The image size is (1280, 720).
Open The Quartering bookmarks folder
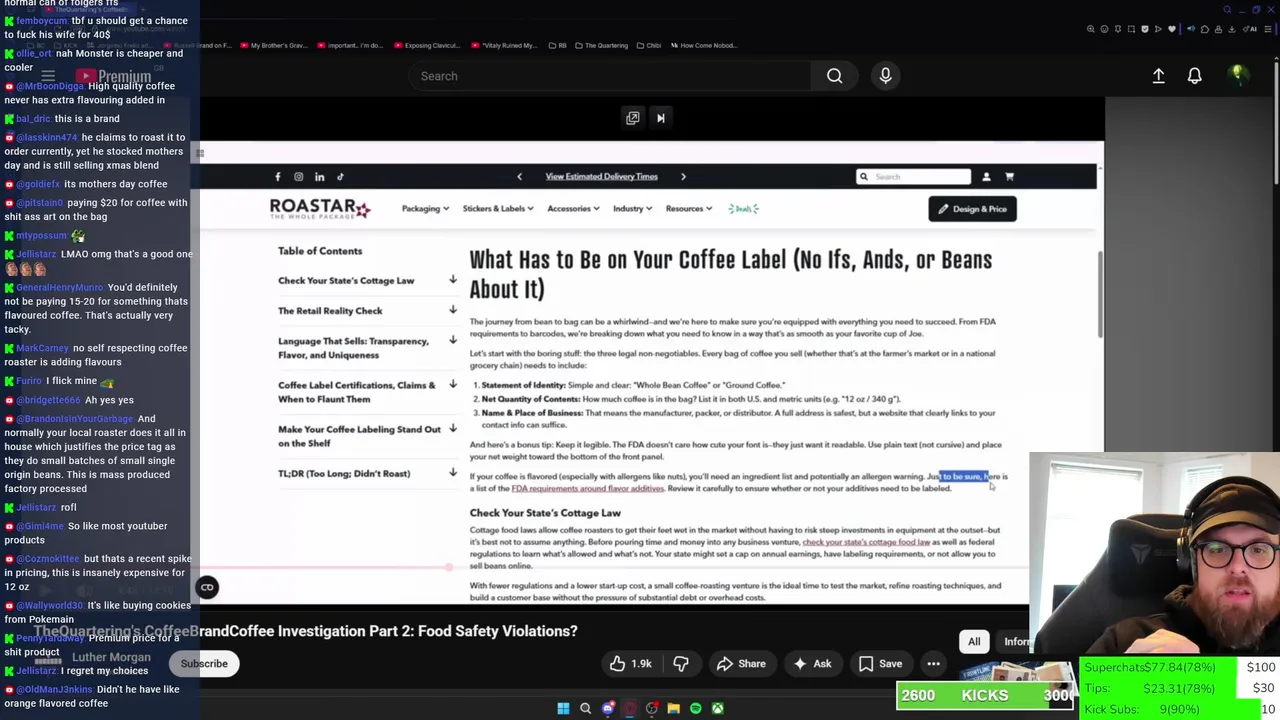603,45
